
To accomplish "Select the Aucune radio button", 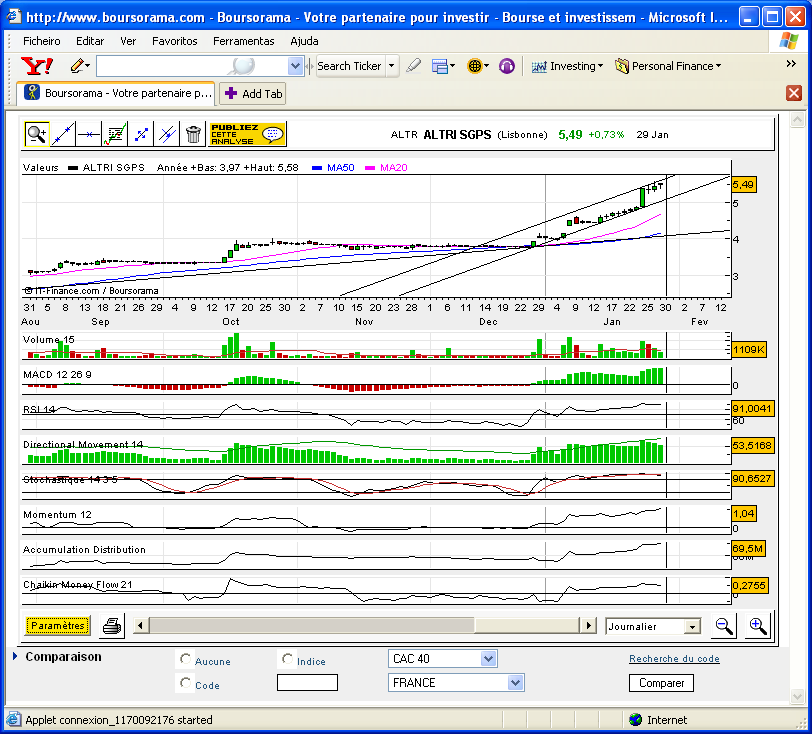I will tap(185, 658).
